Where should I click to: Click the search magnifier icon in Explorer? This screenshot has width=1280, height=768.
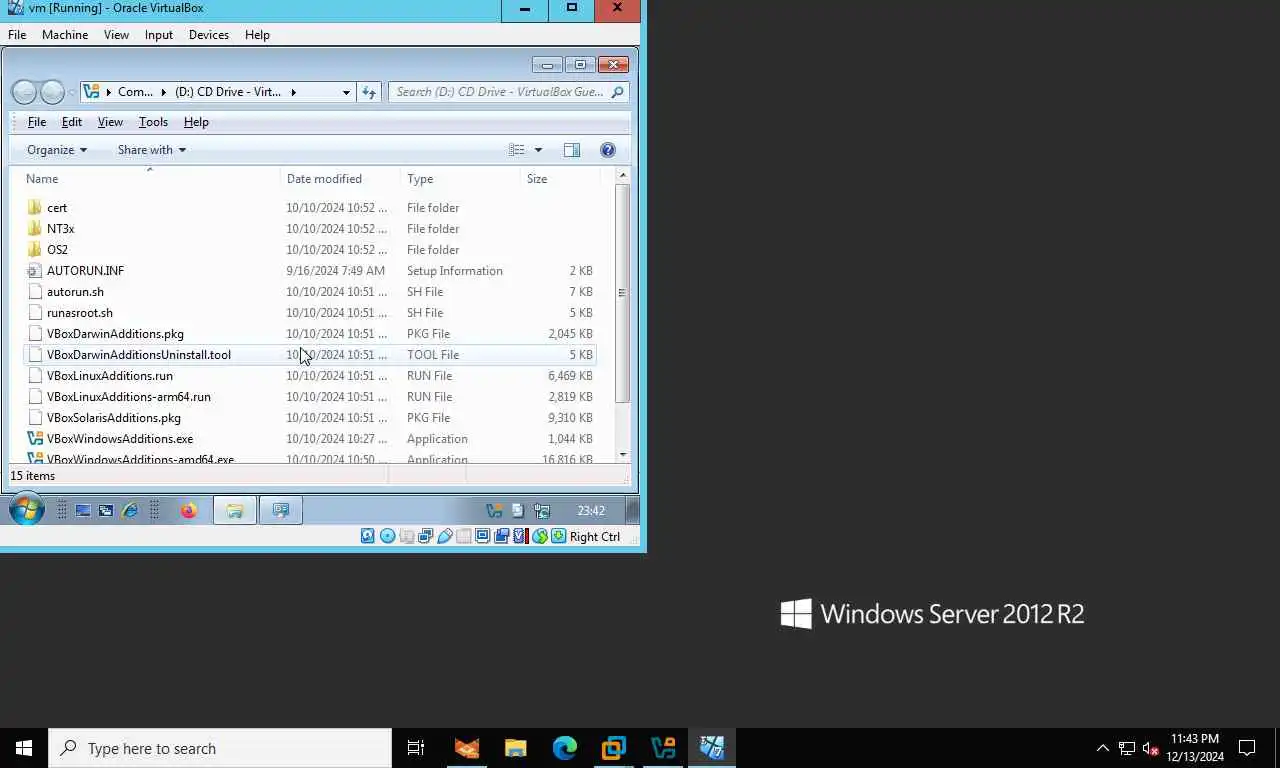pyautogui.click(x=617, y=92)
